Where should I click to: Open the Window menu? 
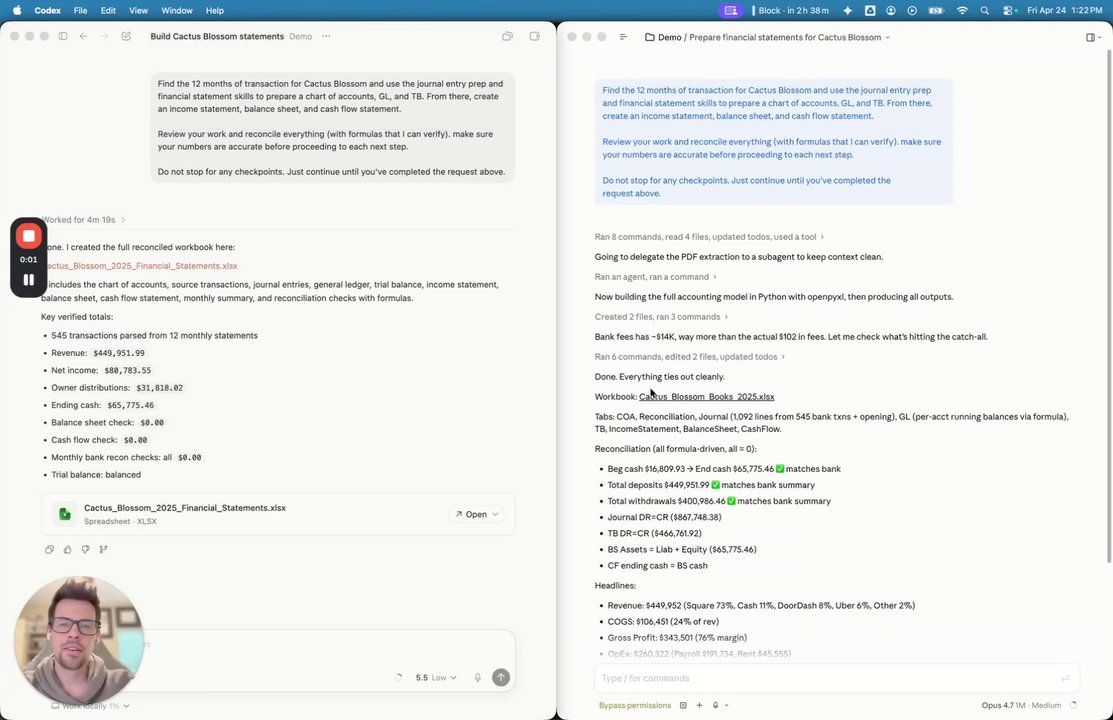coord(177,11)
